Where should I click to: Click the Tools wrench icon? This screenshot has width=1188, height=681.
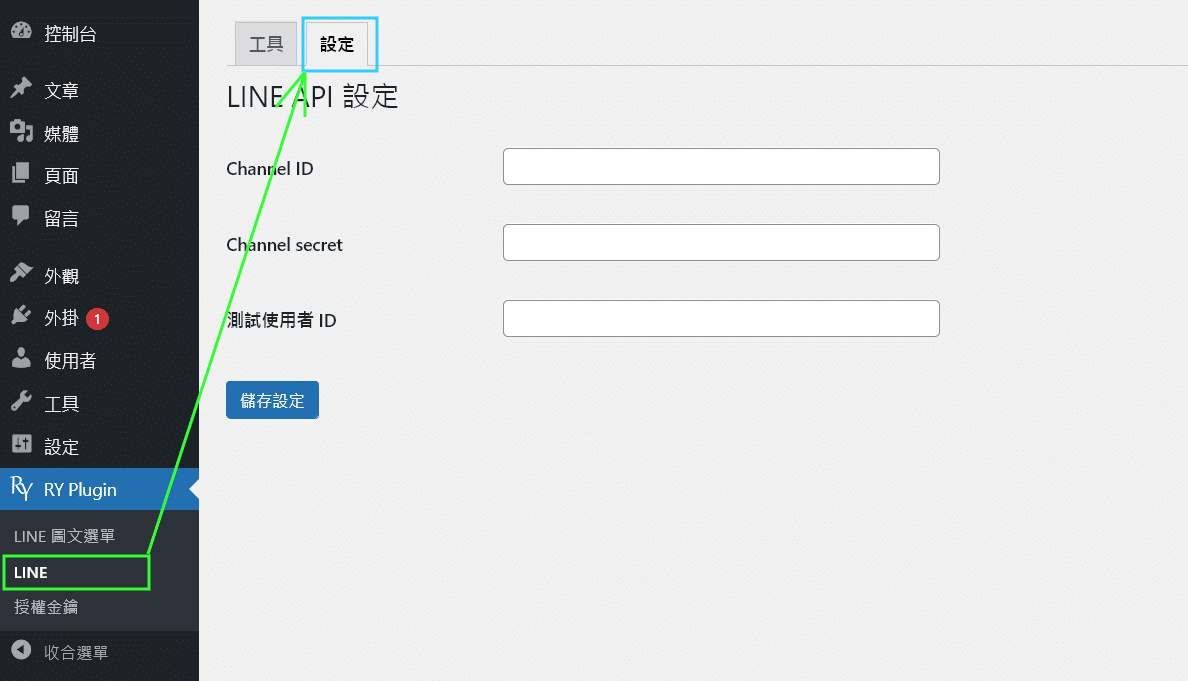21,402
